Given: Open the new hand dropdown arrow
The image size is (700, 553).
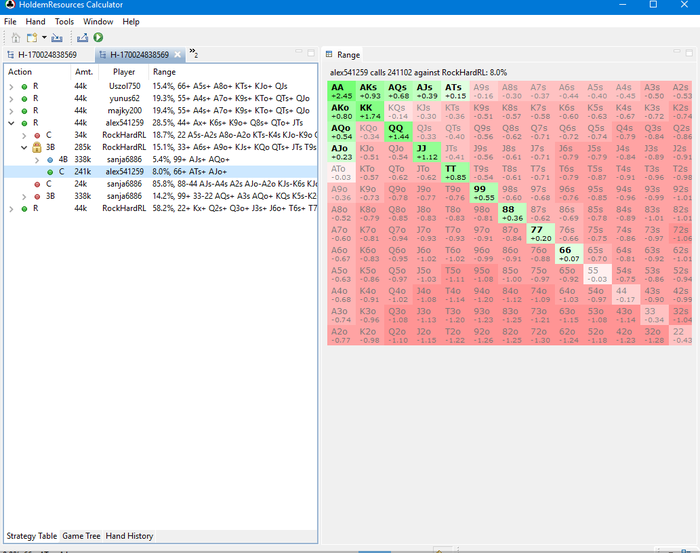Looking at the screenshot, I should 44,37.
